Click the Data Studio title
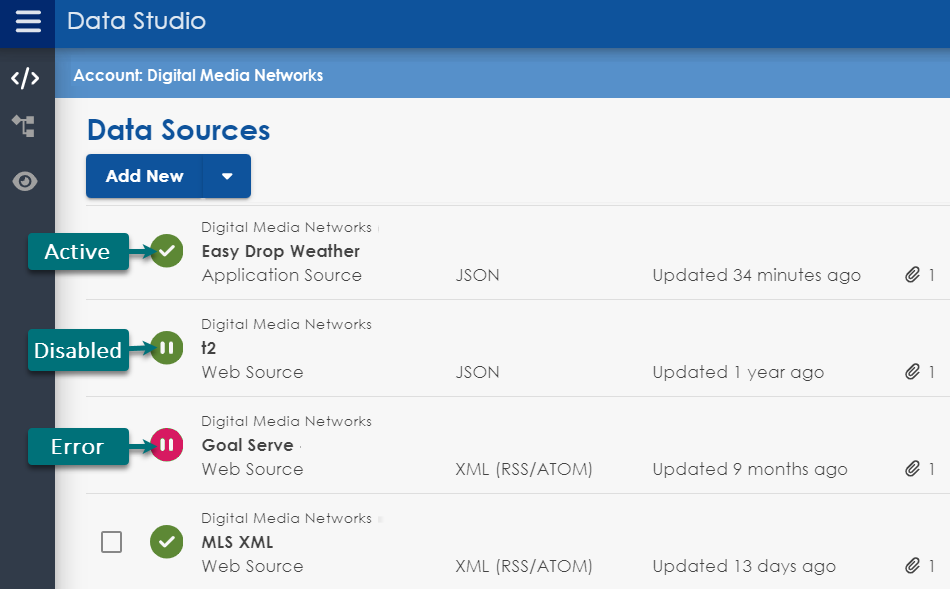 tap(136, 21)
